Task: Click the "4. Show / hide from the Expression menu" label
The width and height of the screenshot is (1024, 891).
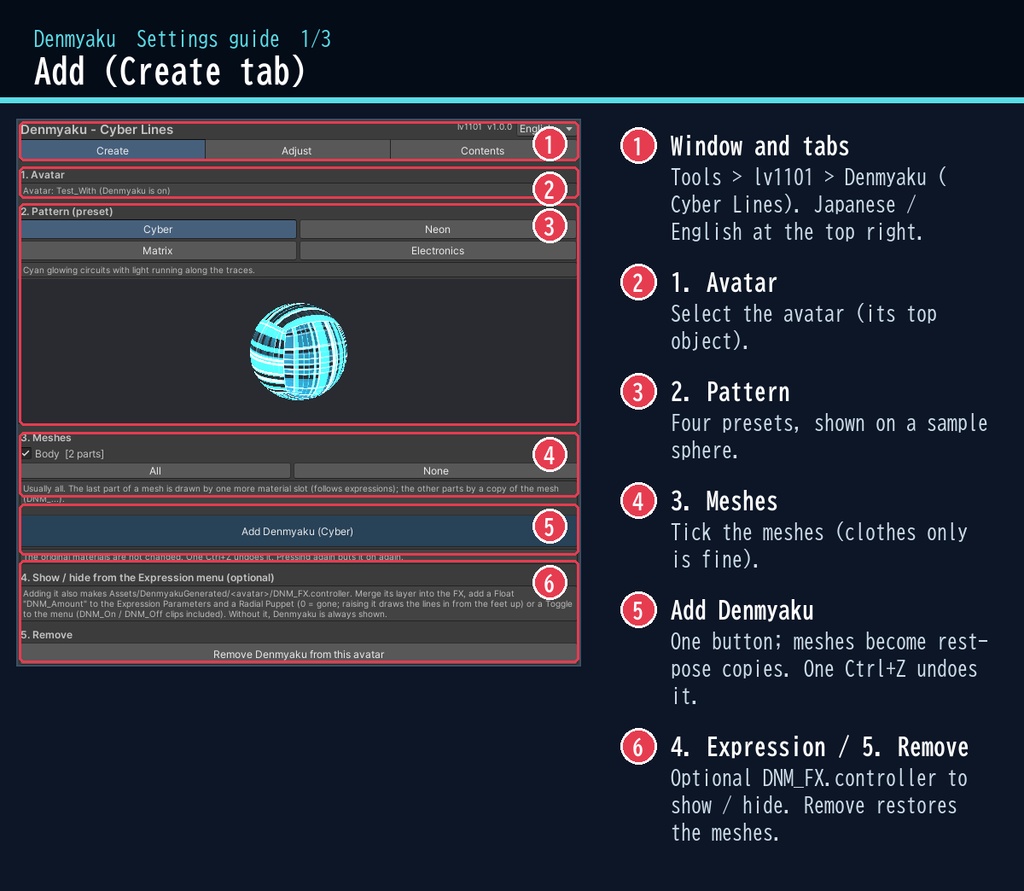Action: point(148,577)
